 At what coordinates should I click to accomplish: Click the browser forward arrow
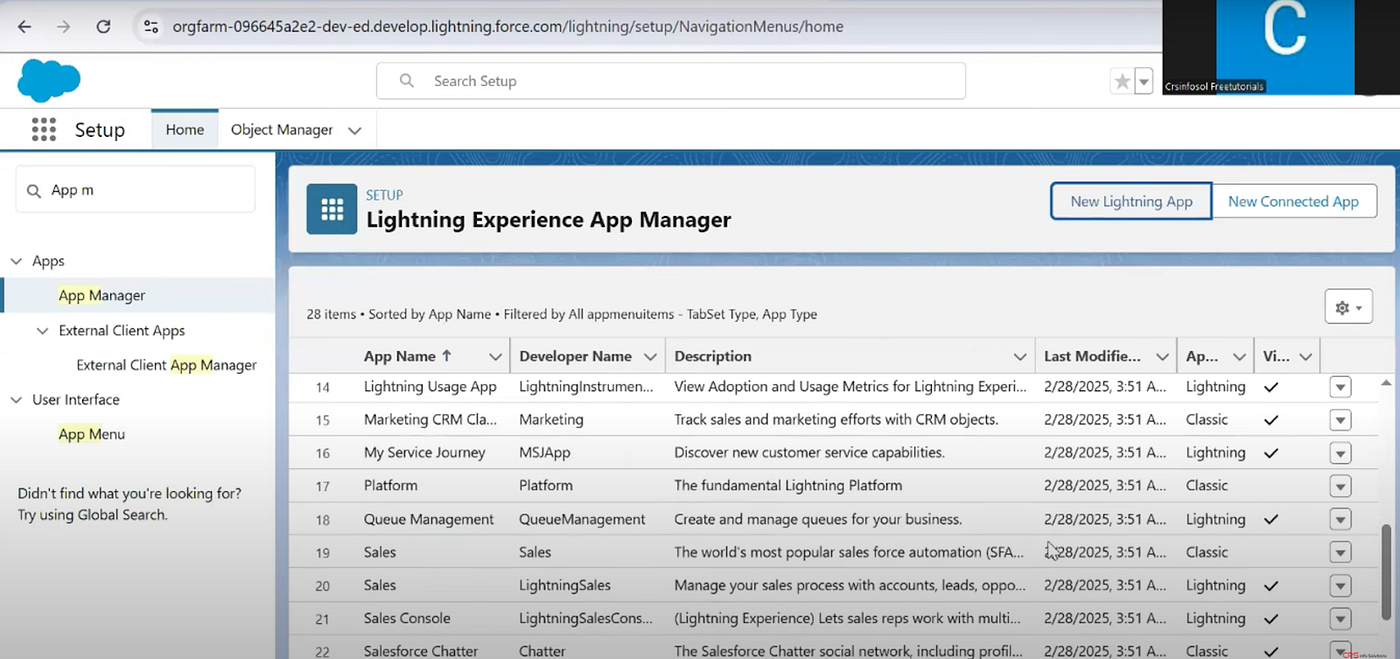[64, 27]
